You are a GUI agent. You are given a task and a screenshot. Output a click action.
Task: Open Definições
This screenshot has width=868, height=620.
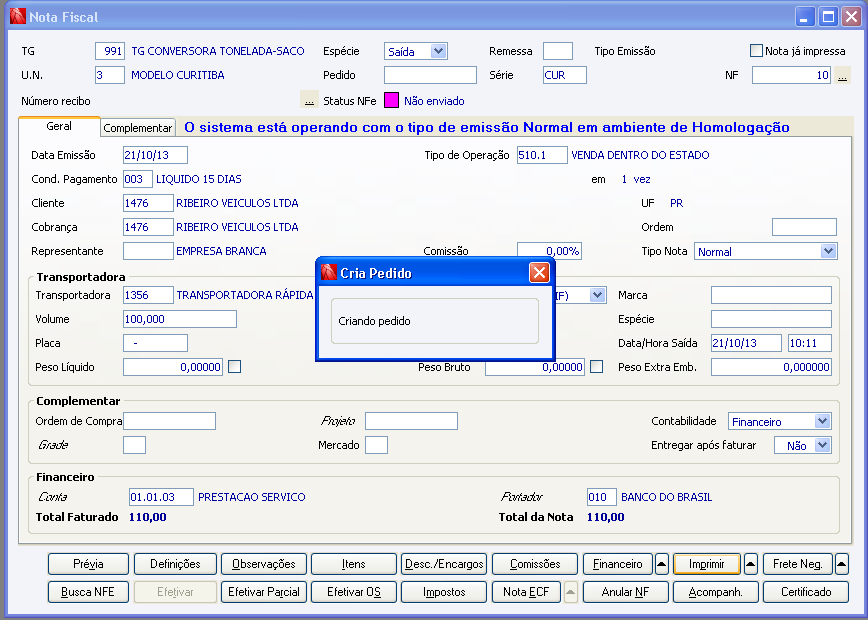coord(175,564)
